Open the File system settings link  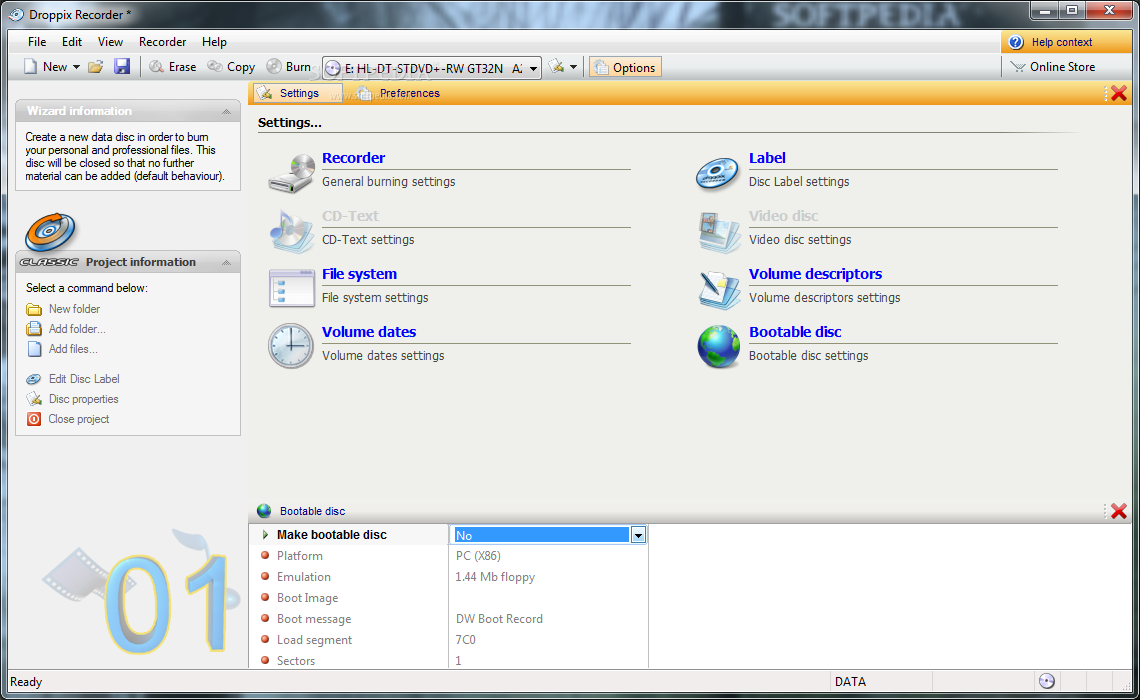tap(359, 274)
